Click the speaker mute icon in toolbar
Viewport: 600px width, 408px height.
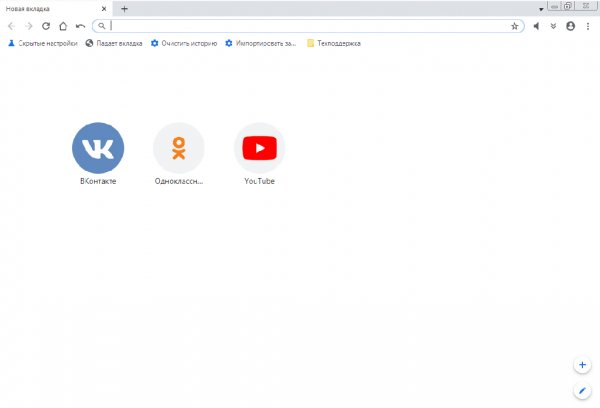[x=536, y=26]
